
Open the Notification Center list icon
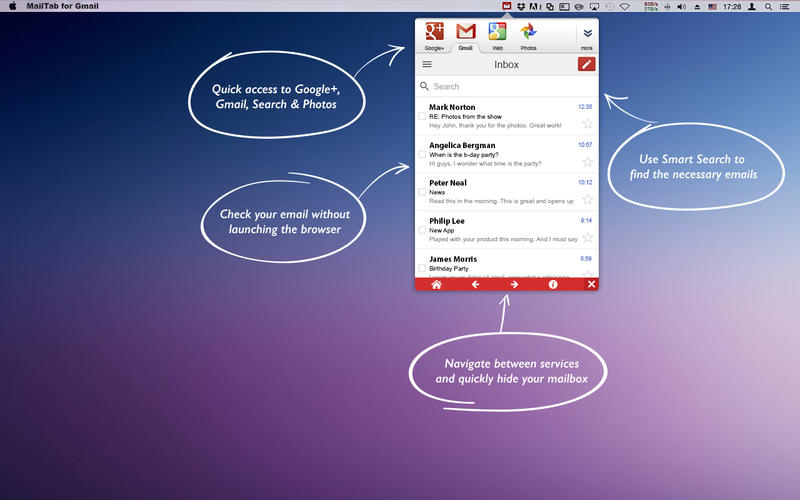click(x=785, y=7)
